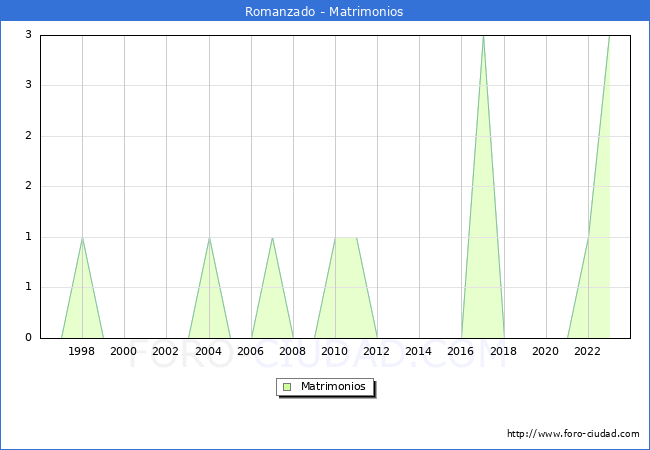Click the 2018 x-axis label
650x450 pixels.
click(x=504, y=351)
